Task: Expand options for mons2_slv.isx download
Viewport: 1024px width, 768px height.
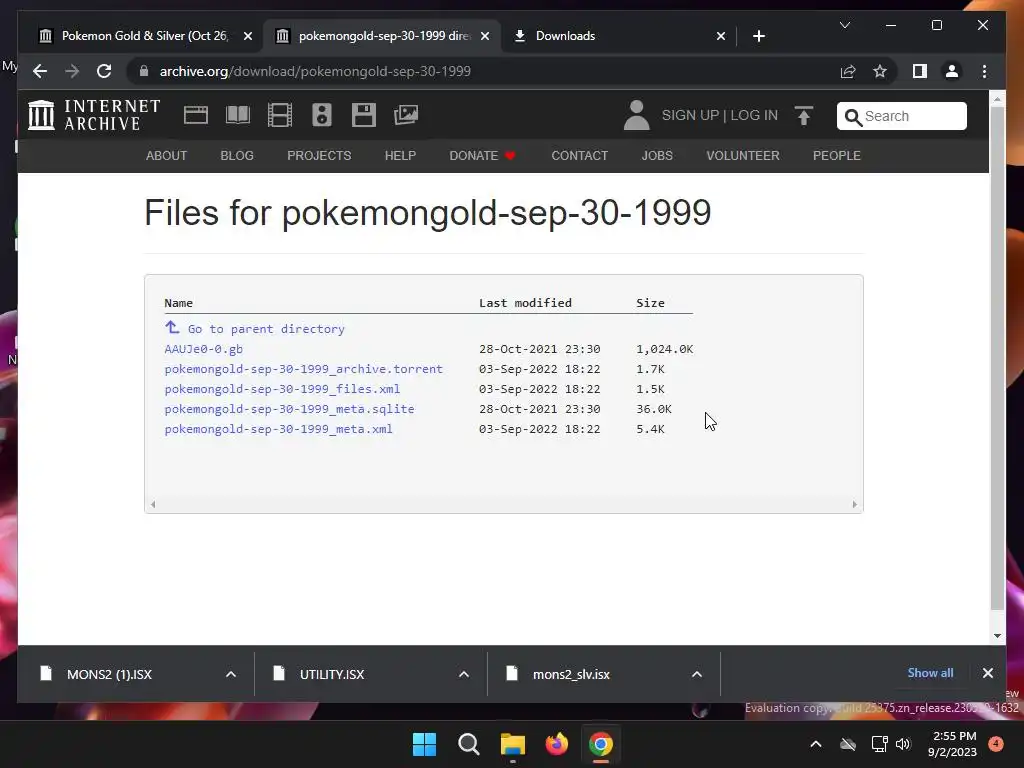Action: click(697, 674)
